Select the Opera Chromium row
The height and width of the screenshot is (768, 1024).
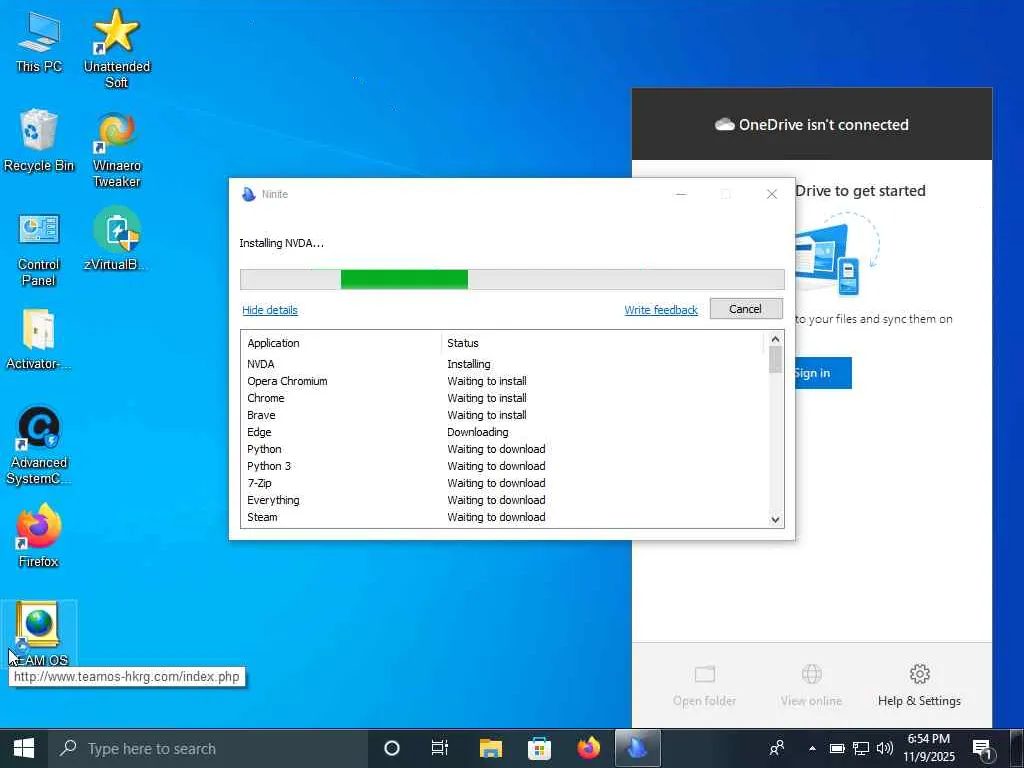(505, 381)
